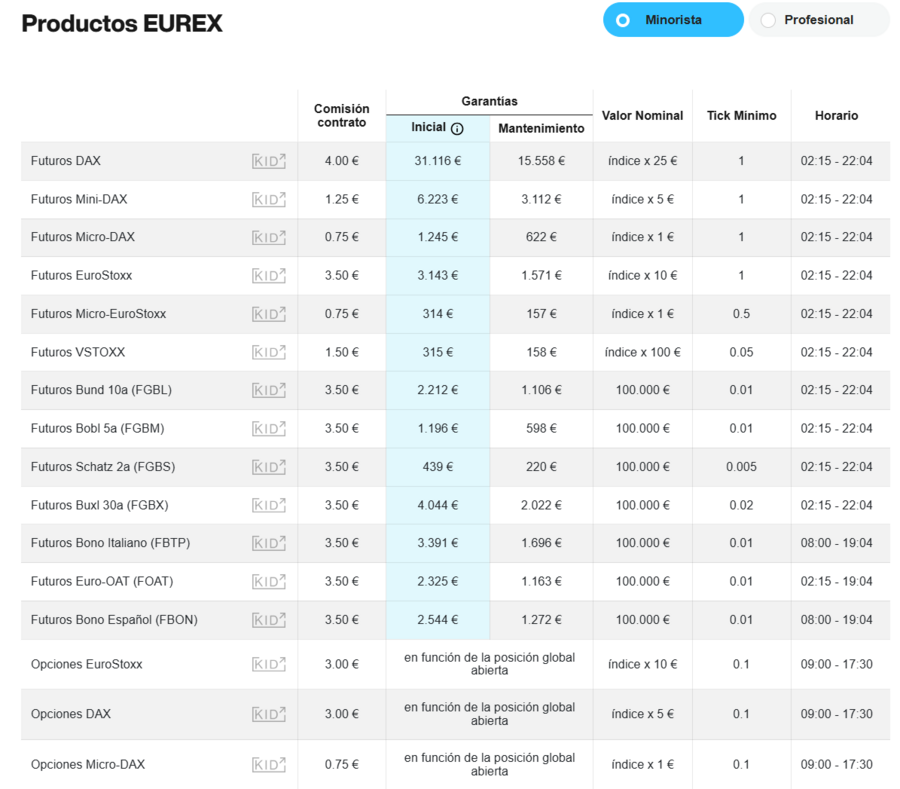Open KID document for Opciones Micro-DAX
900x789 pixels.
[x=269, y=765]
